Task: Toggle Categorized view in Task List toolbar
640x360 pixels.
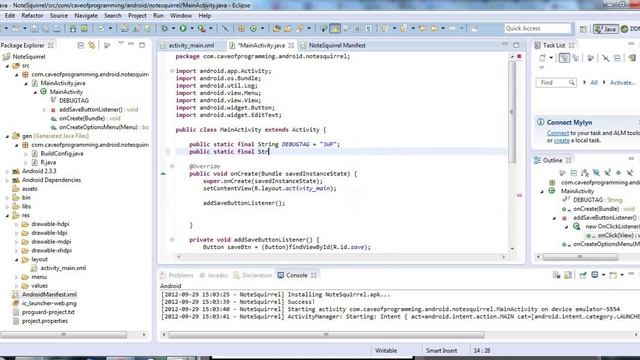Action: pos(564,58)
